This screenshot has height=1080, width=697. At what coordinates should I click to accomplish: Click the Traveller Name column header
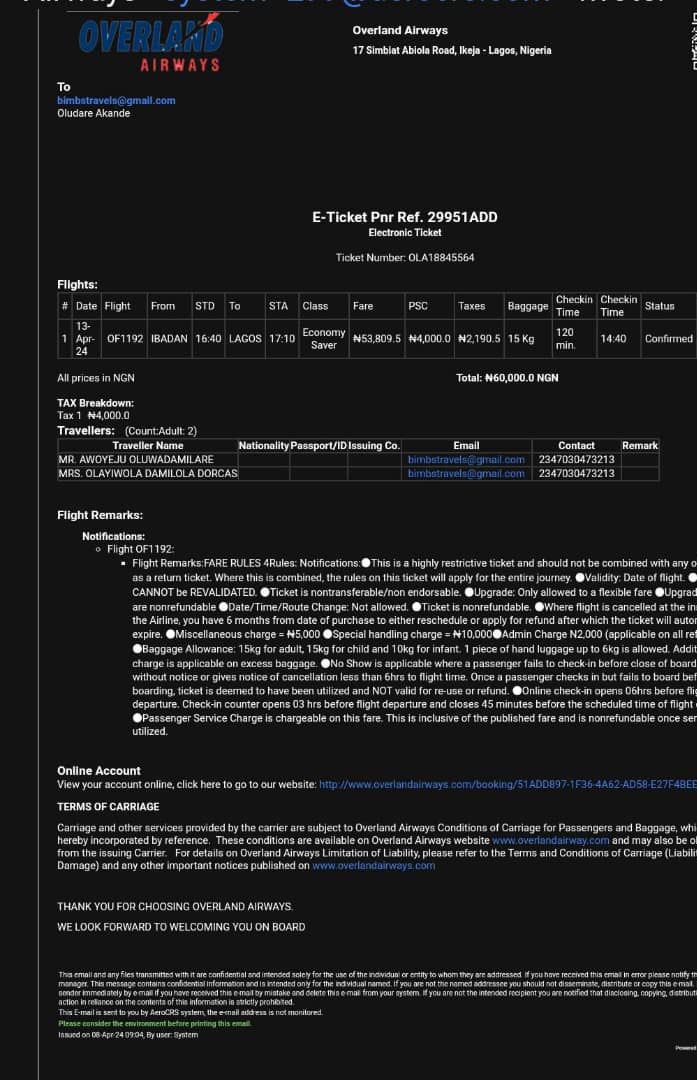coord(147,446)
